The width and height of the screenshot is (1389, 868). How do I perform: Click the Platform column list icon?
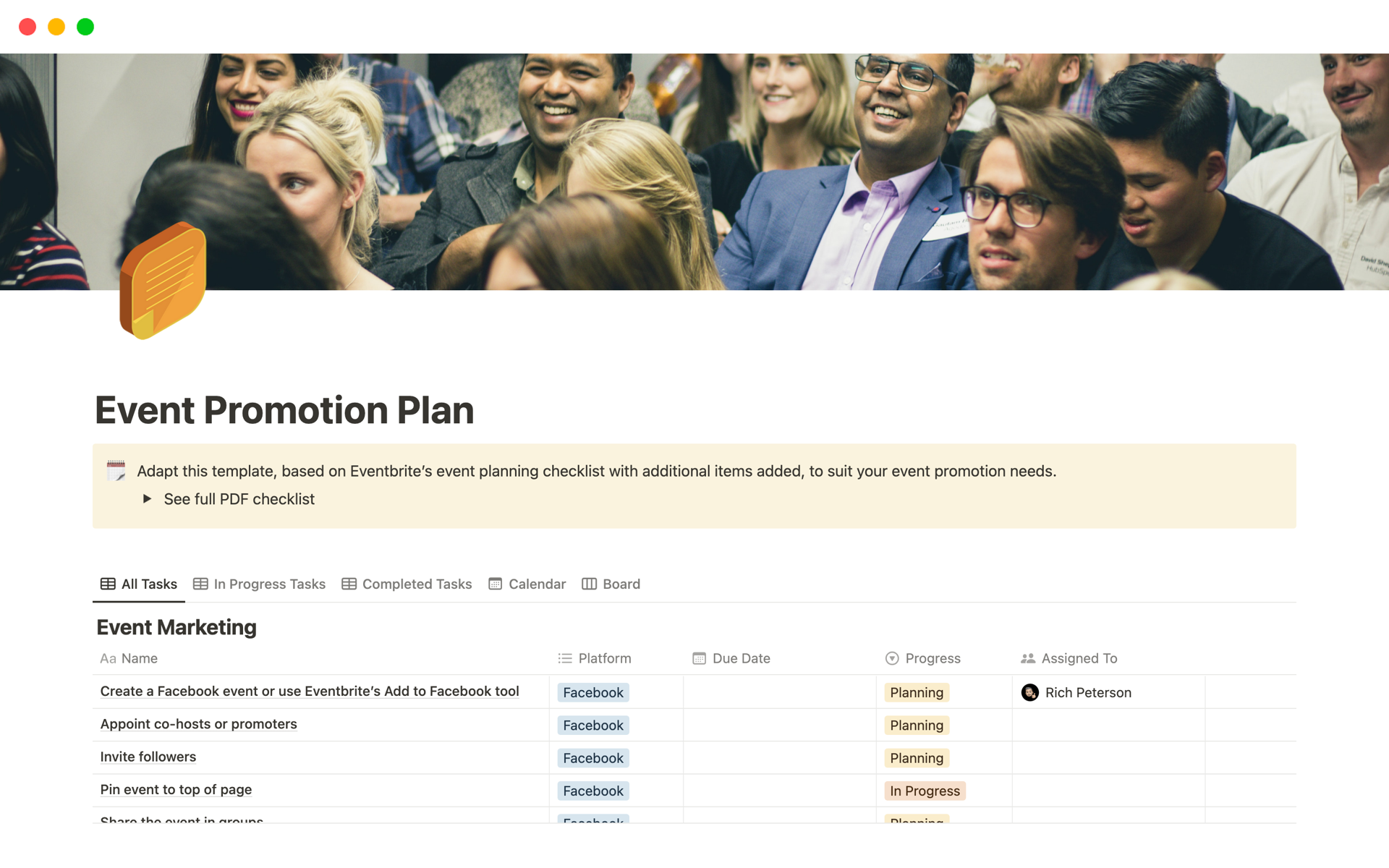[x=565, y=658]
